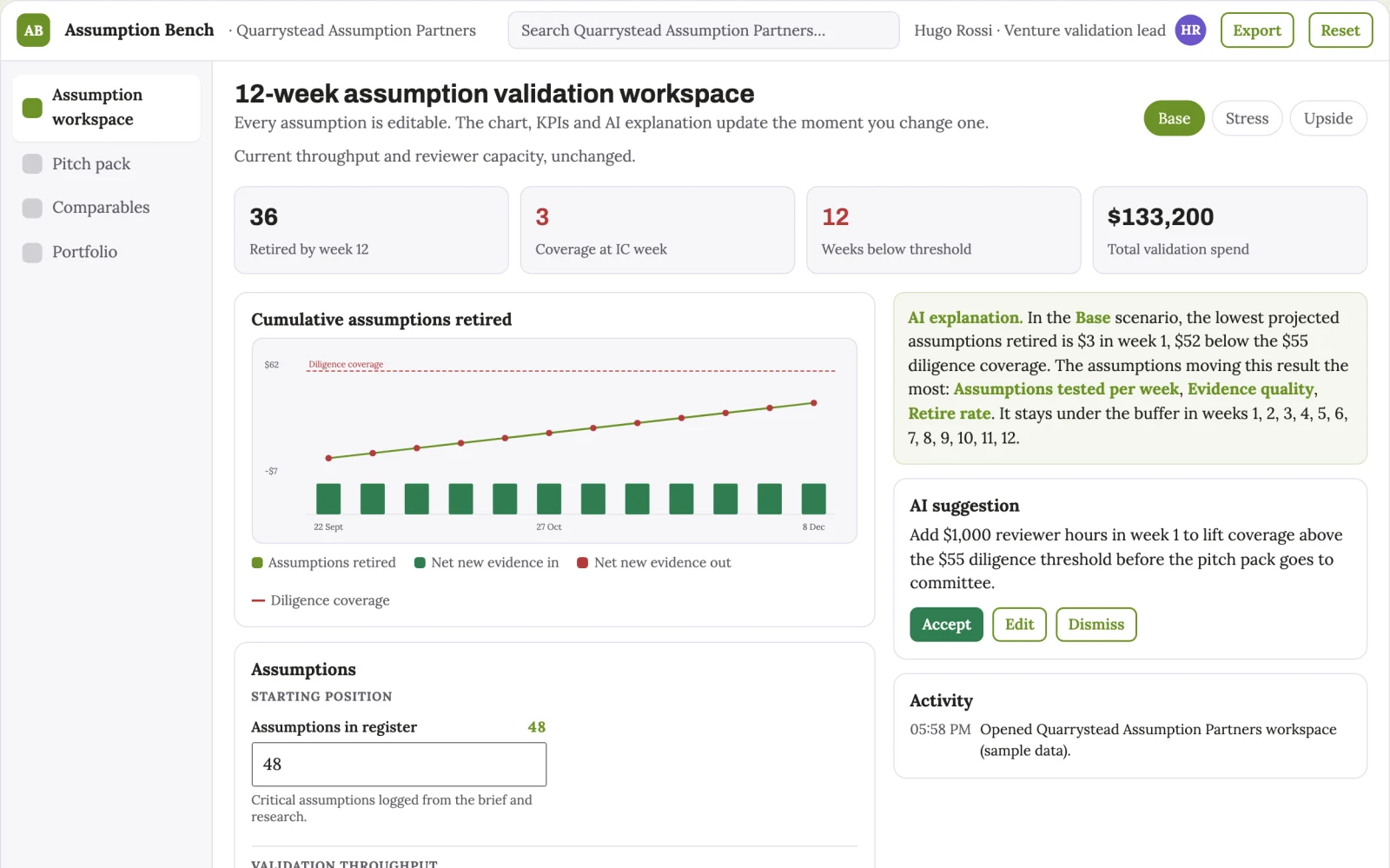Screen dimensions: 1390x868
Task: Toggle the Assumptions retired legend marker
Action: point(257,563)
